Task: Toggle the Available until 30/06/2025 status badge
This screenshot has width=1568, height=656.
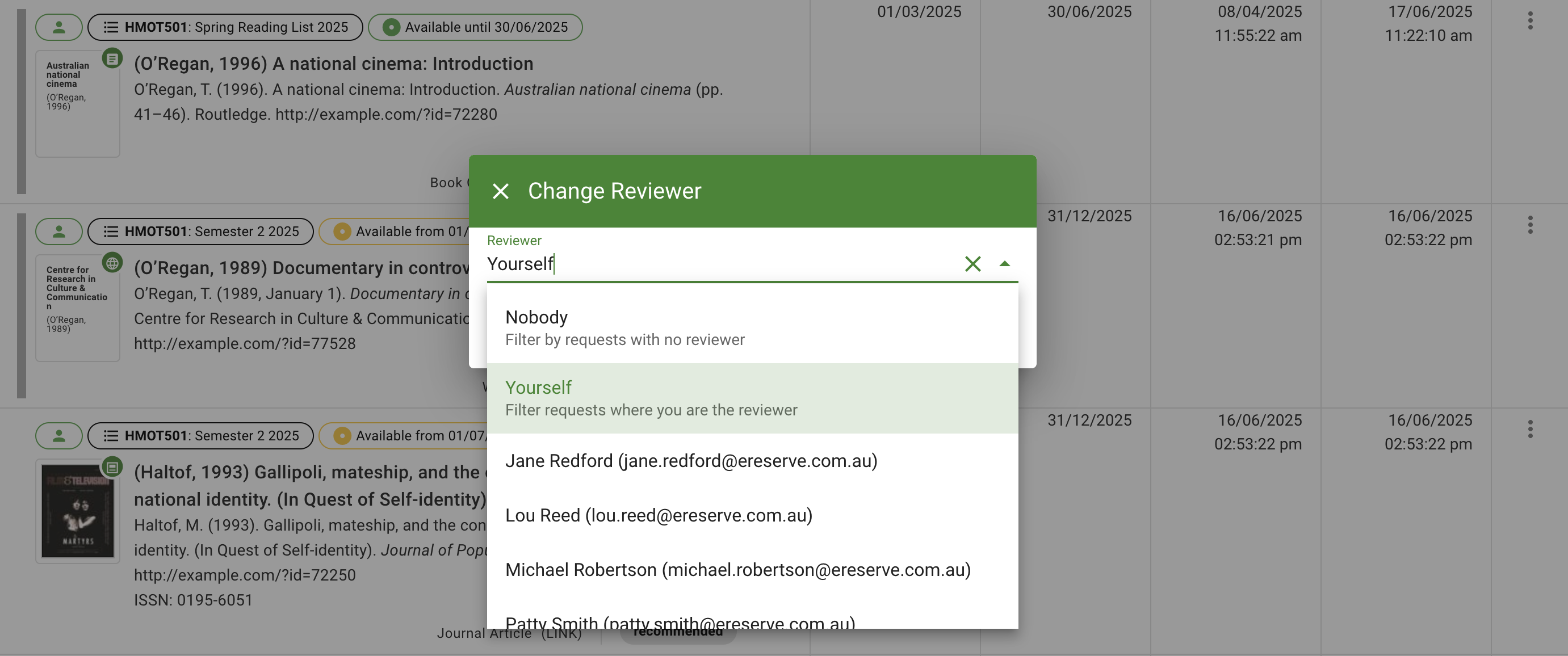Action: point(475,27)
